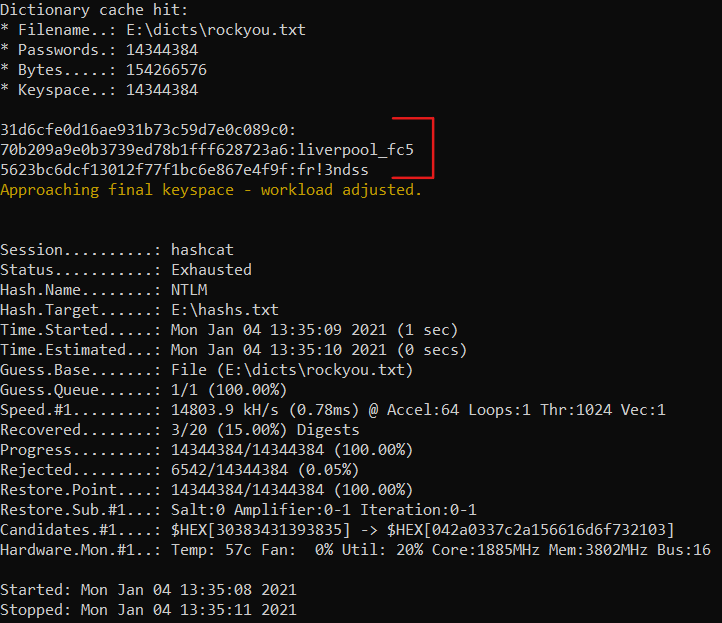Click the Time.Estimated line

pyautogui.click(x=233, y=350)
